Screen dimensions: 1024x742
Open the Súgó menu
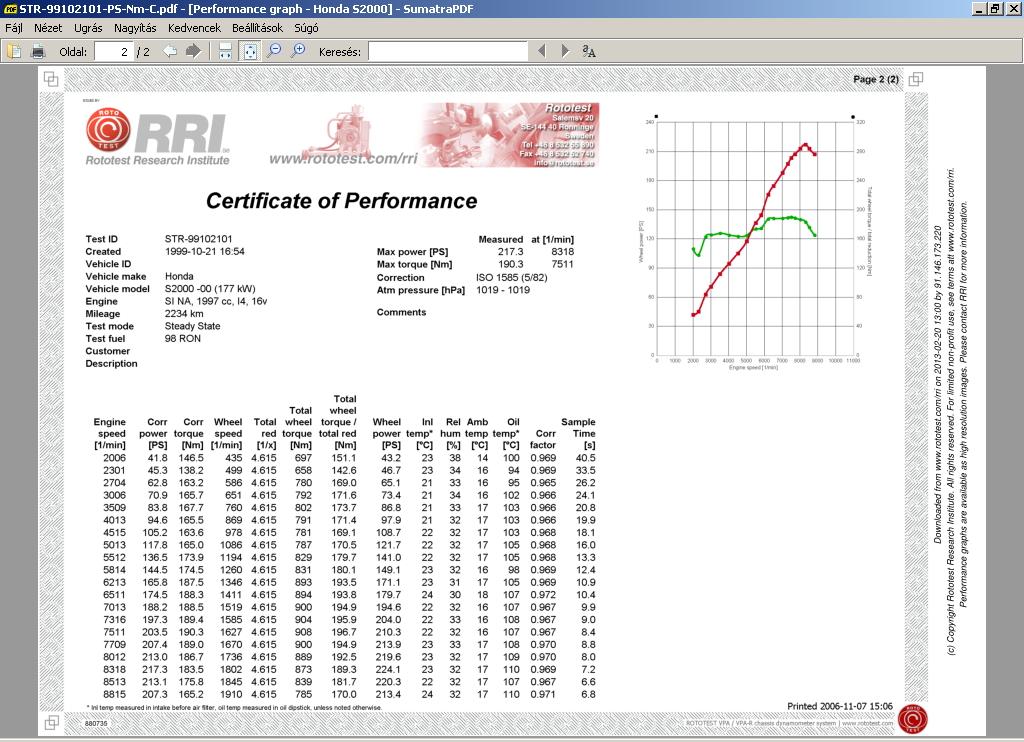click(x=306, y=28)
